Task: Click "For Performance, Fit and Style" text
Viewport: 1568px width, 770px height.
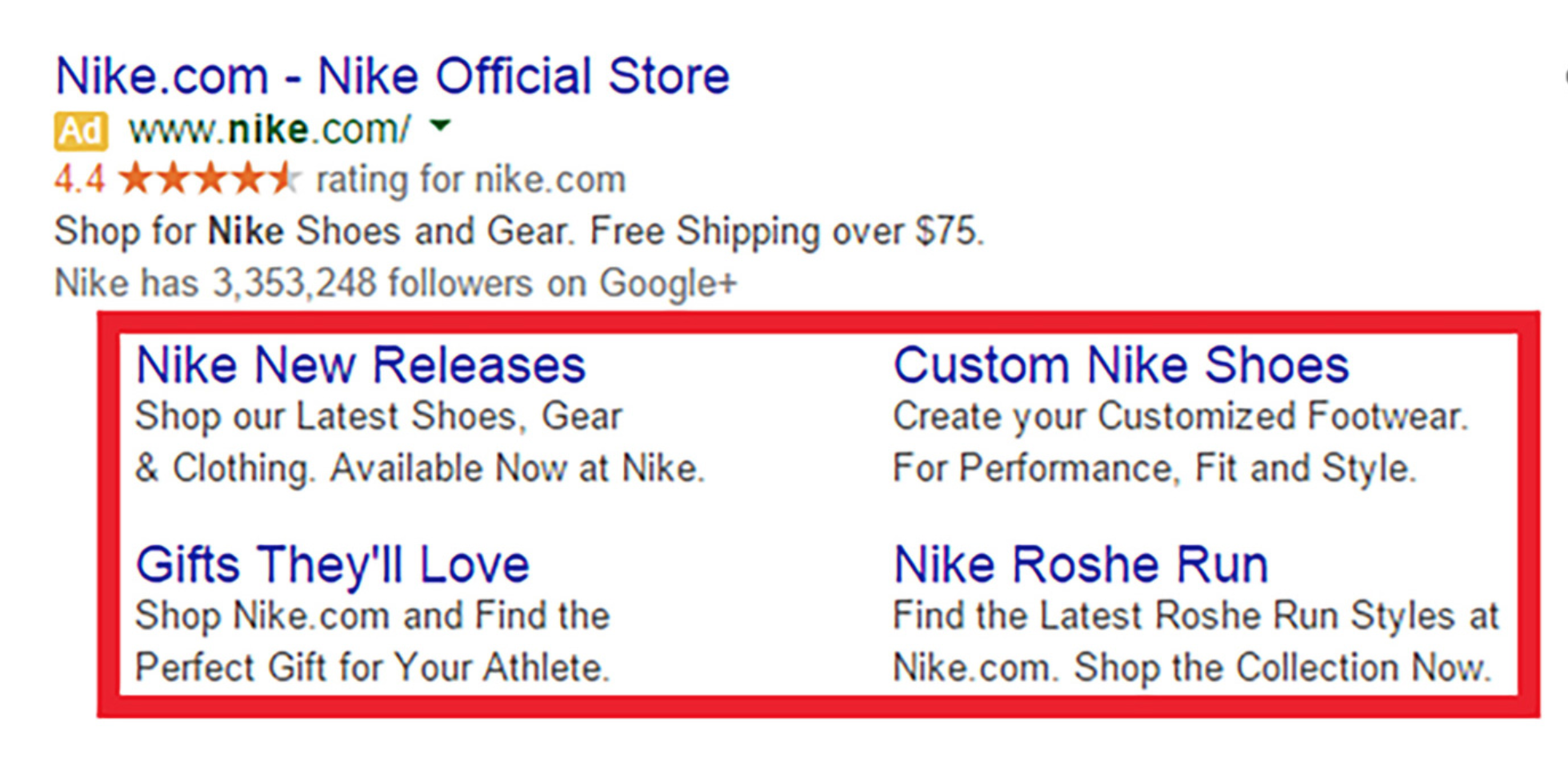Action: click(x=1154, y=468)
